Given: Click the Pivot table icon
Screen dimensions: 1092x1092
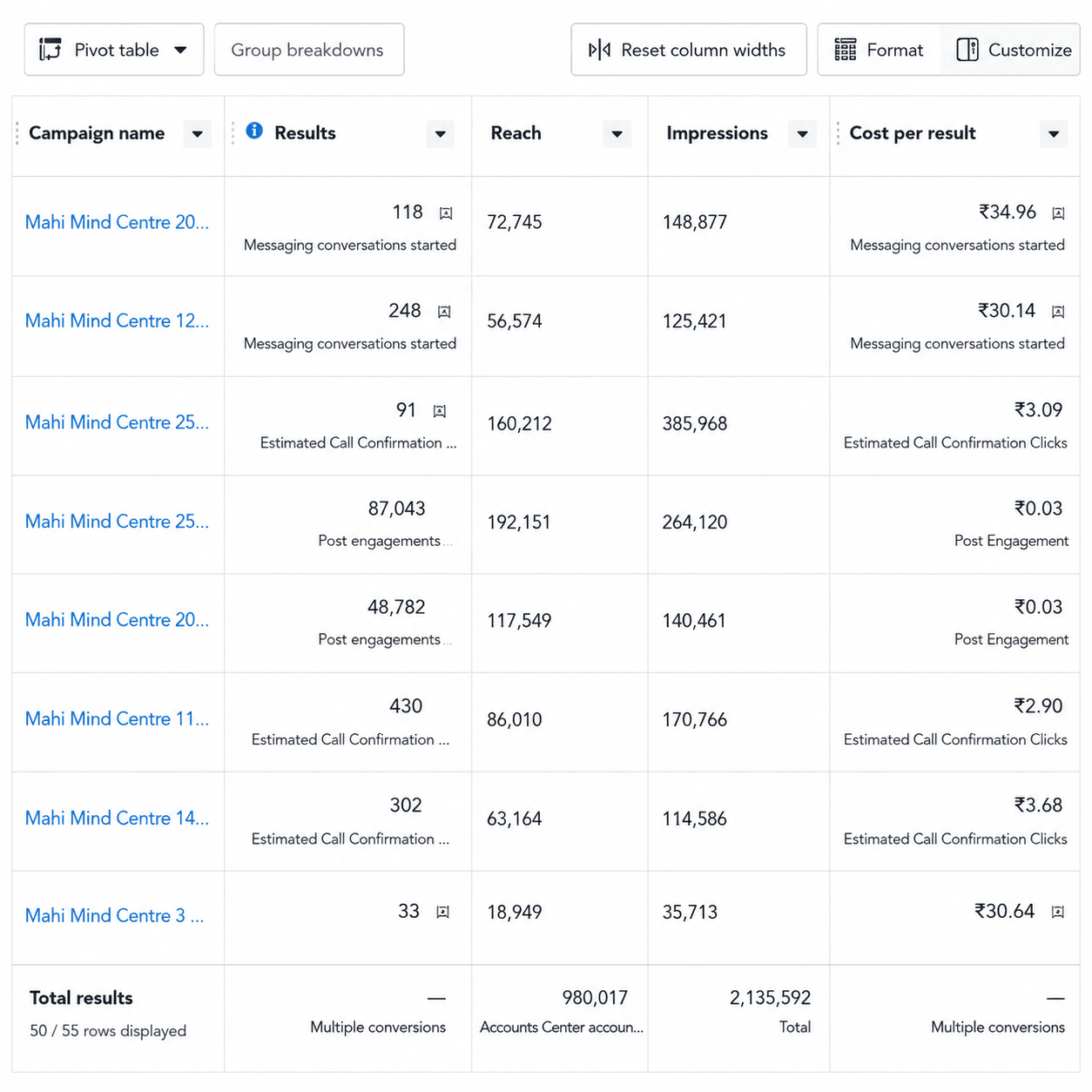Looking at the screenshot, I should point(51,50).
